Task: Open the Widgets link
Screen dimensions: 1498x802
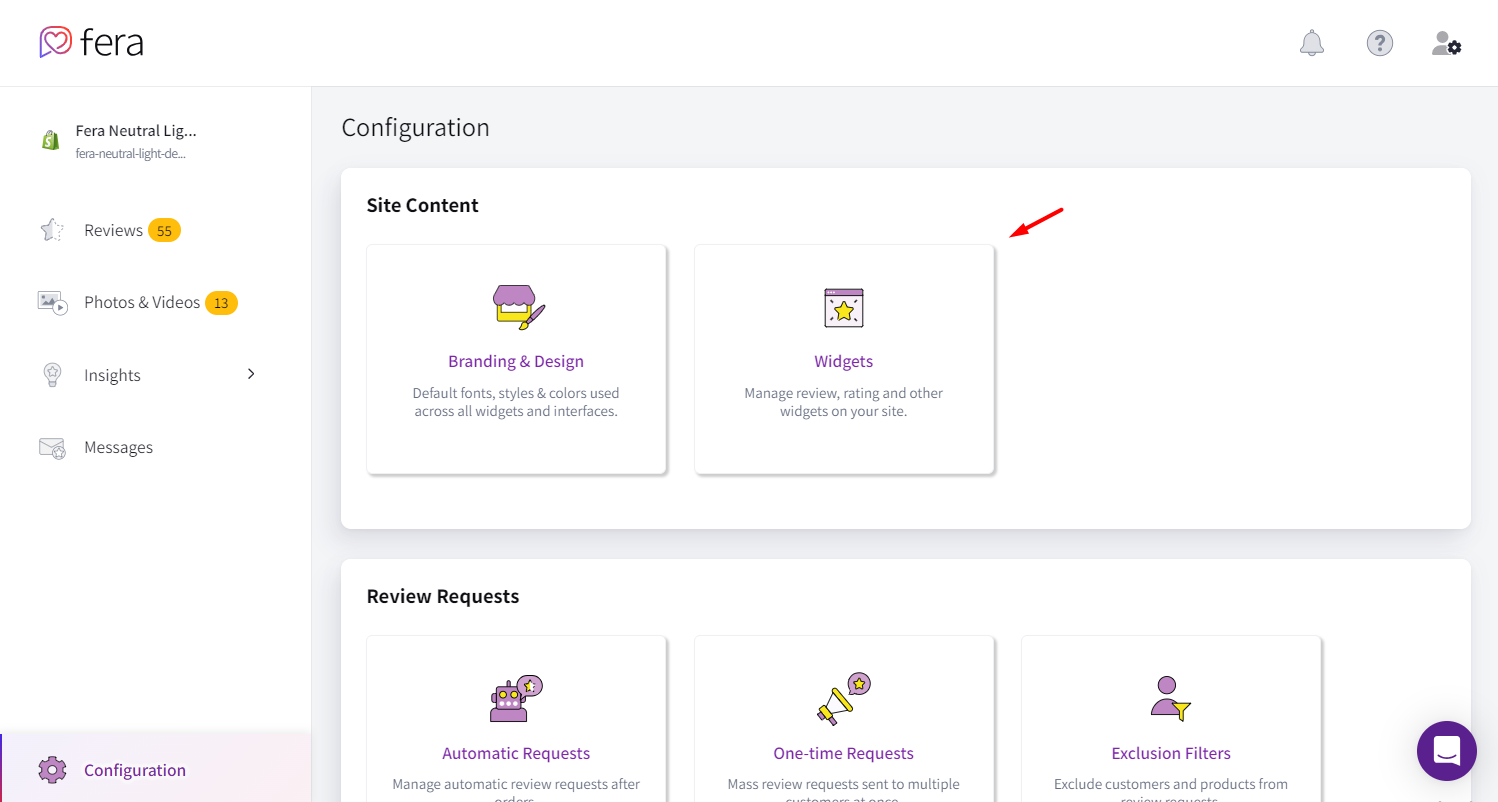Action: (843, 361)
